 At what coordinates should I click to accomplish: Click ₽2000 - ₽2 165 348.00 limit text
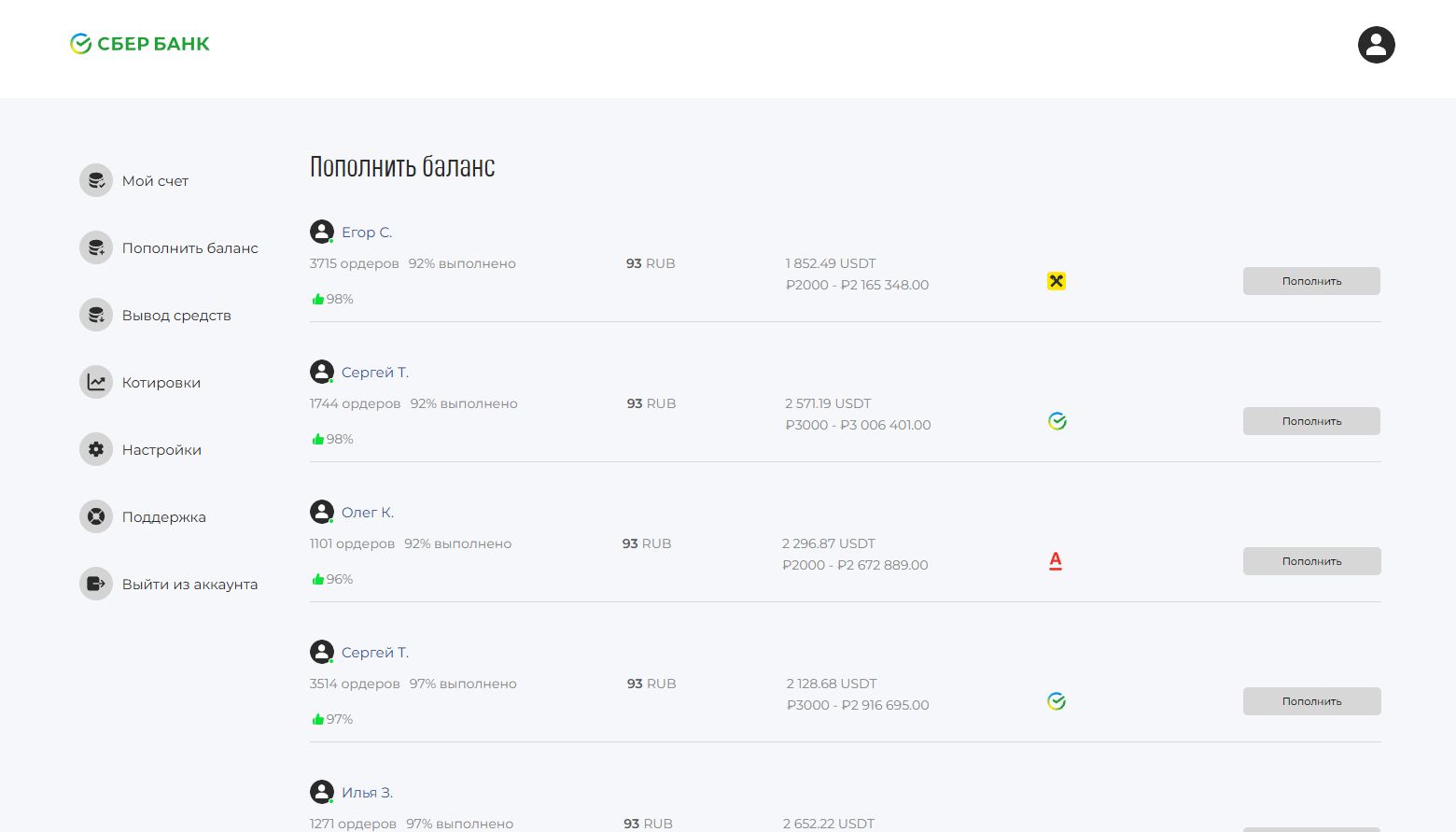point(857,285)
